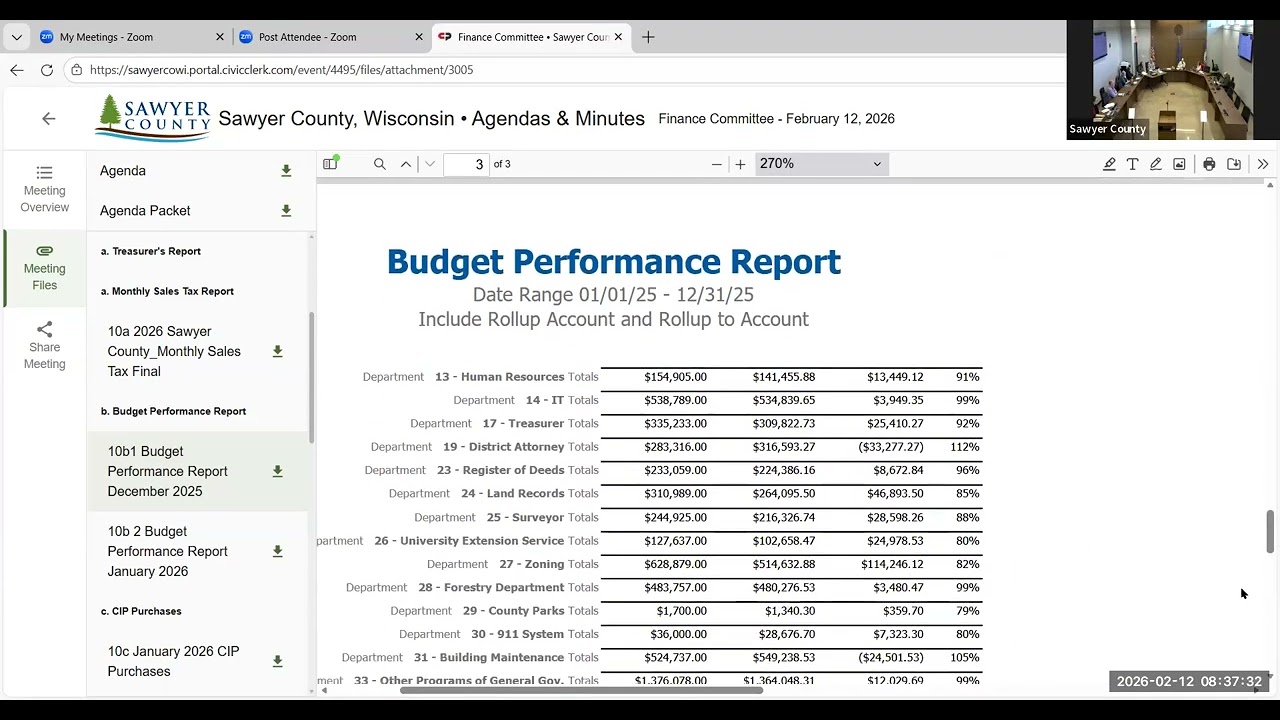Viewport: 1280px width, 720px height.
Task: Reload the current page
Action: pyautogui.click(x=47, y=70)
